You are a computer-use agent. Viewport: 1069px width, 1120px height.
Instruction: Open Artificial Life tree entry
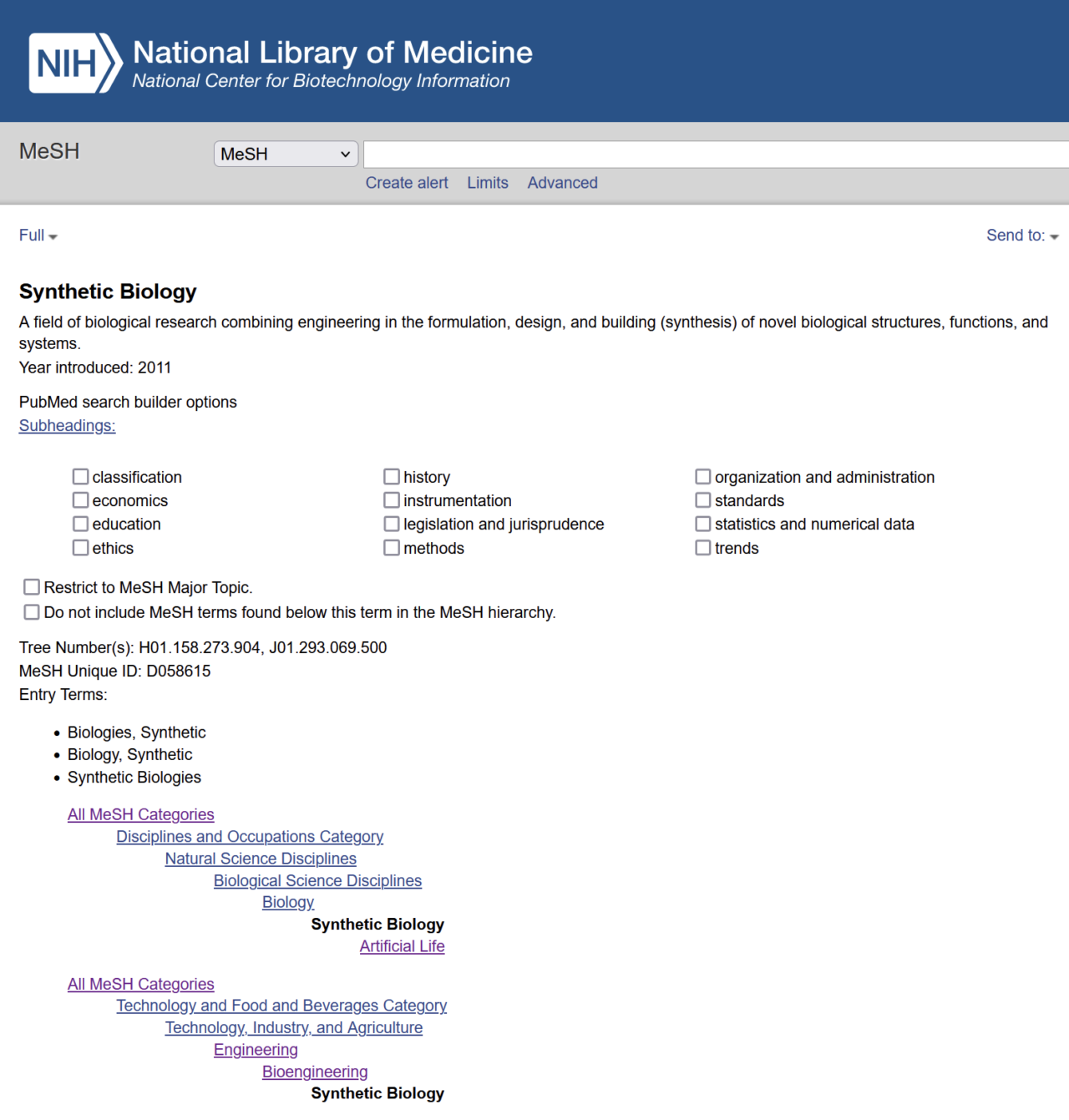pos(402,946)
